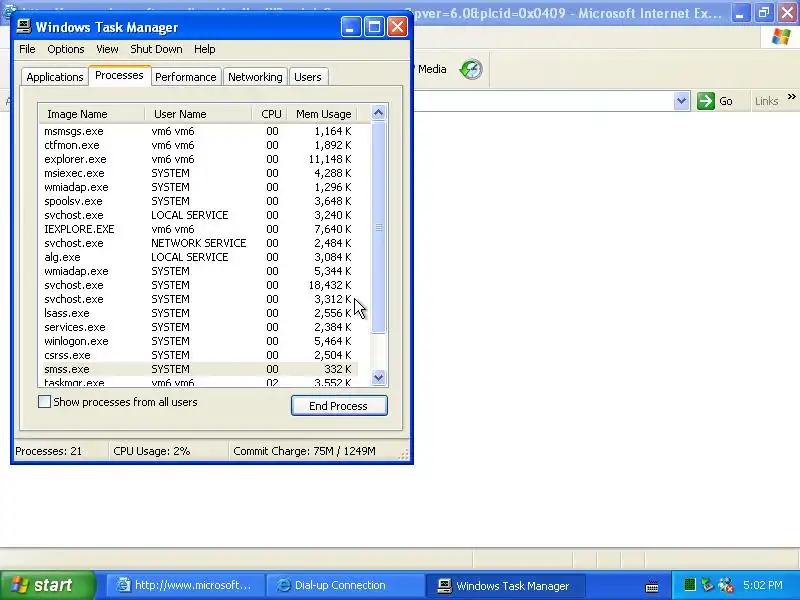Screen dimensions: 800x600
Task: Sort processes by CPU column header
Action: click(270, 114)
